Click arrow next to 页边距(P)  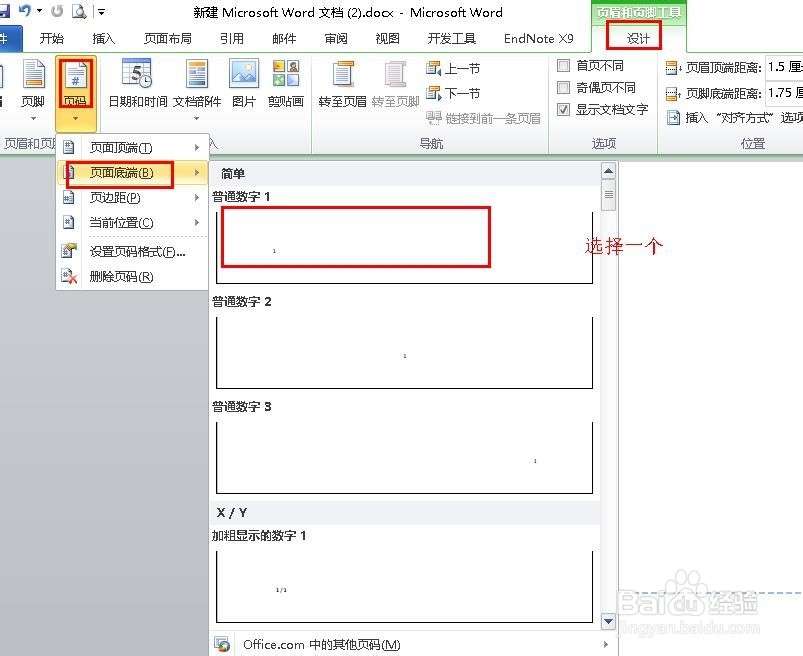pos(197,198)
